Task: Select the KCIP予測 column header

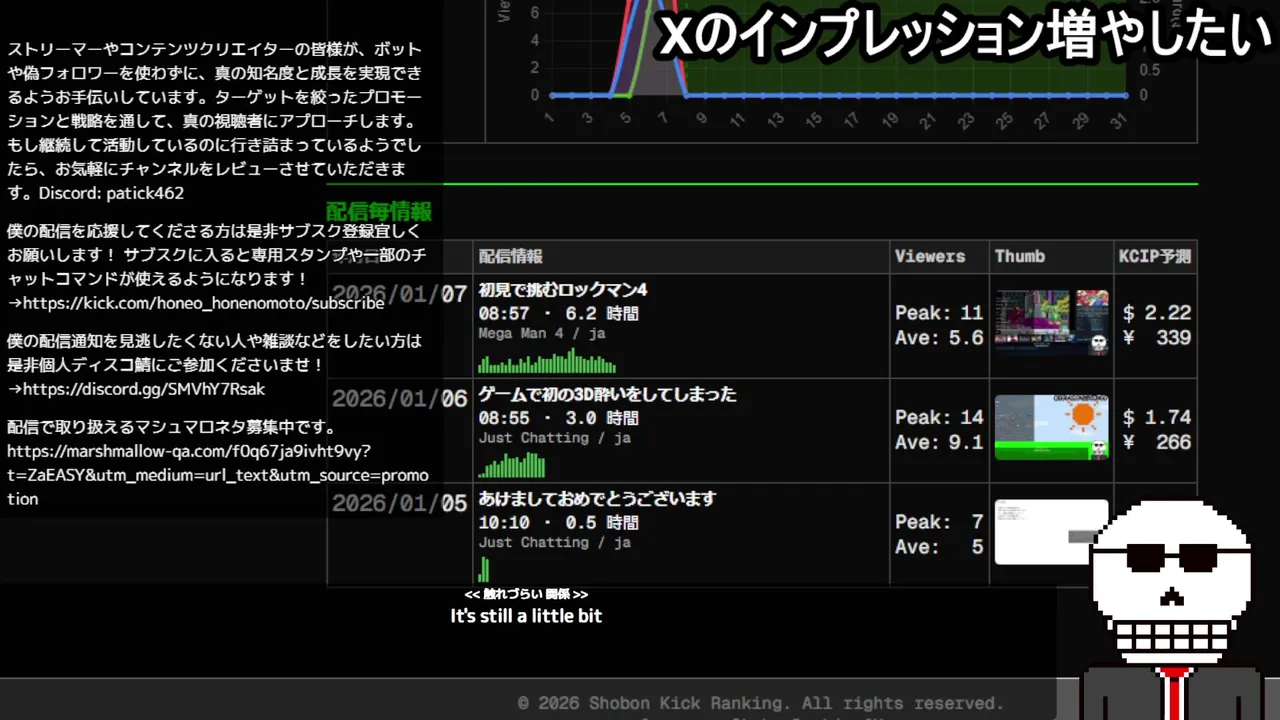Action: point(1155,257)
